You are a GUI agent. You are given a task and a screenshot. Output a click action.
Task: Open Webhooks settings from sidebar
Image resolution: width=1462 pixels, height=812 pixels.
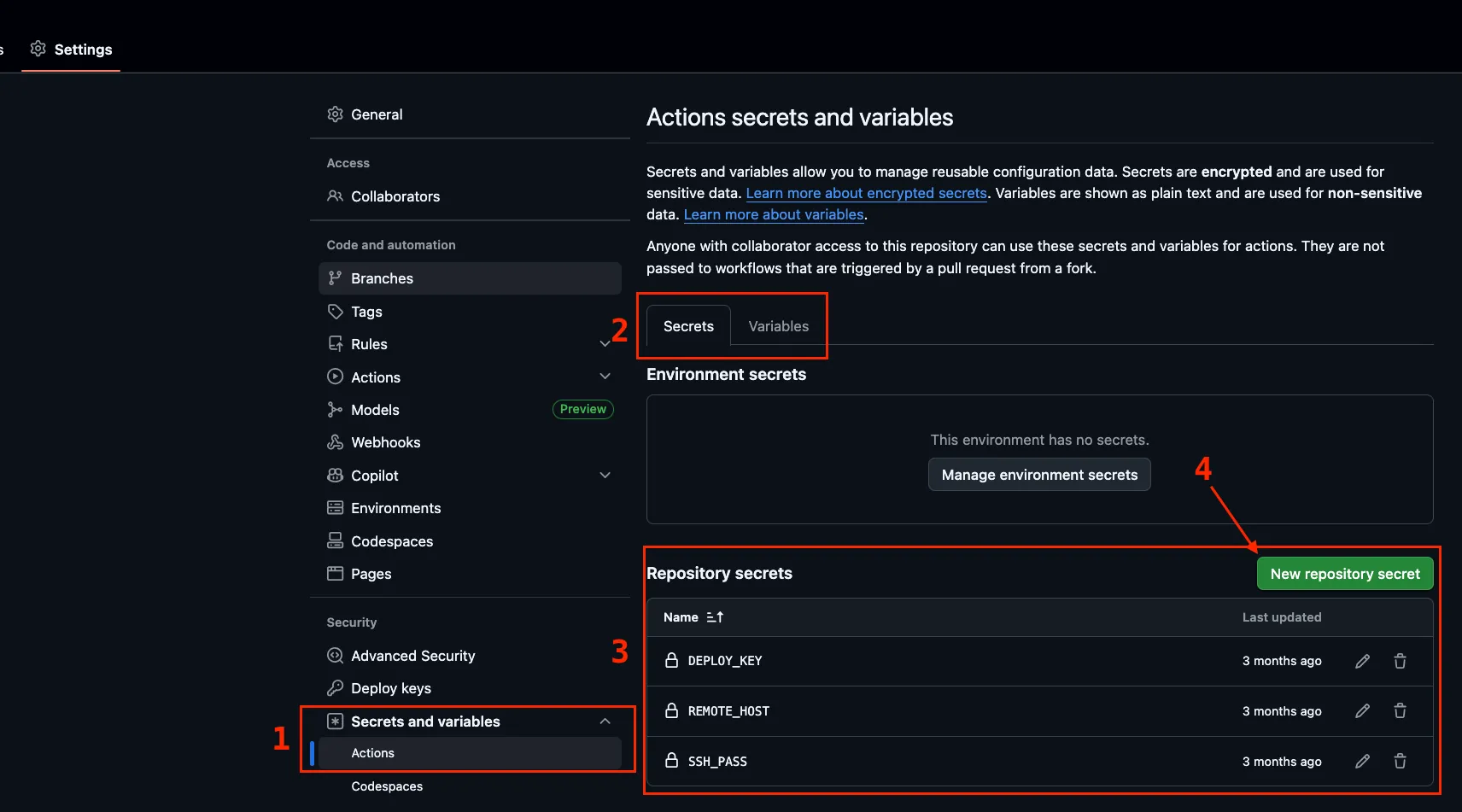coord(385,442)
